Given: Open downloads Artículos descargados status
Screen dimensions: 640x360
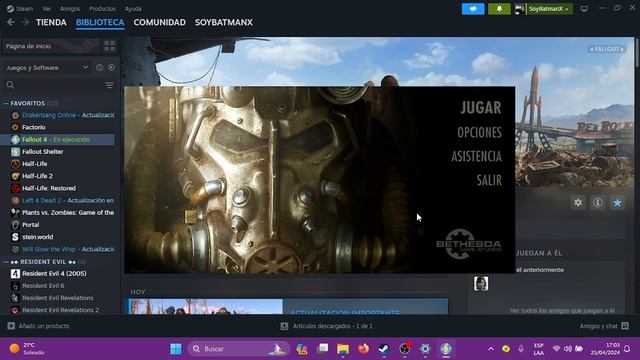Looking at the screenshot, I should coord(327,326).
